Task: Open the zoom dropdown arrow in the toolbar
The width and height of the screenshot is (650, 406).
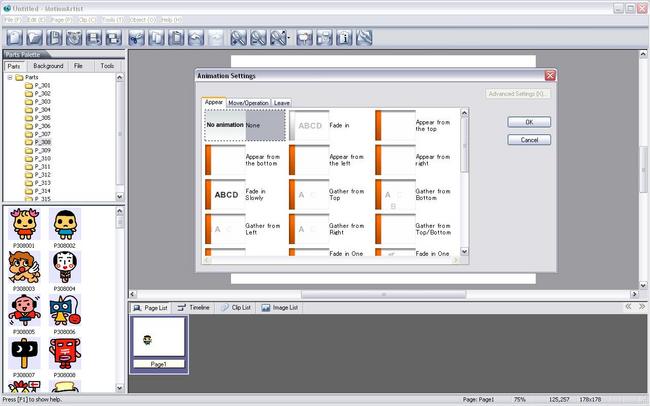Action: 289,38
